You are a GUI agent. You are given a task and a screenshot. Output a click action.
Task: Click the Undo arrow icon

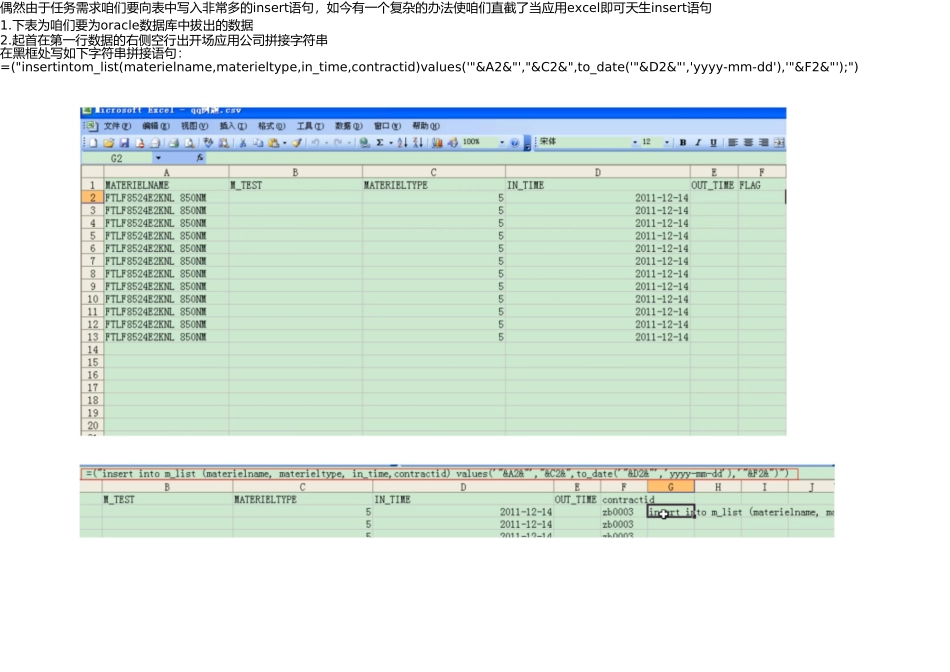click(315, 143)
